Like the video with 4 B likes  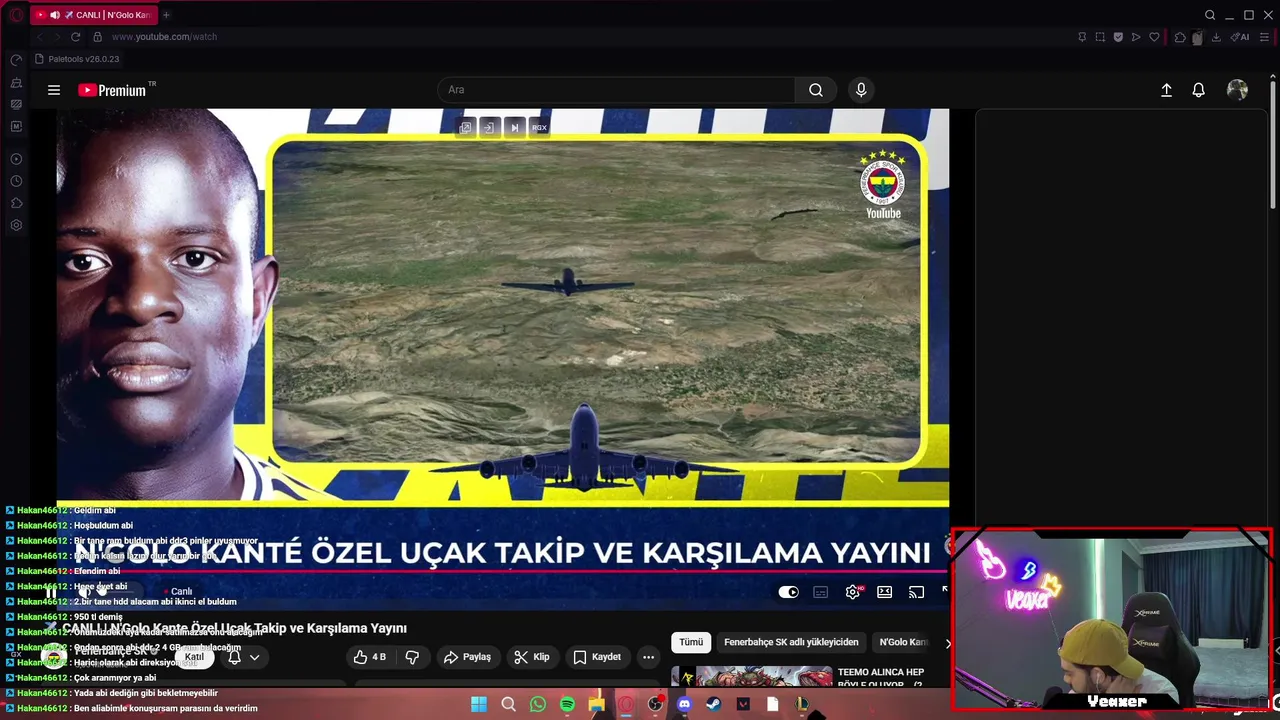click(x=369, y=657)
